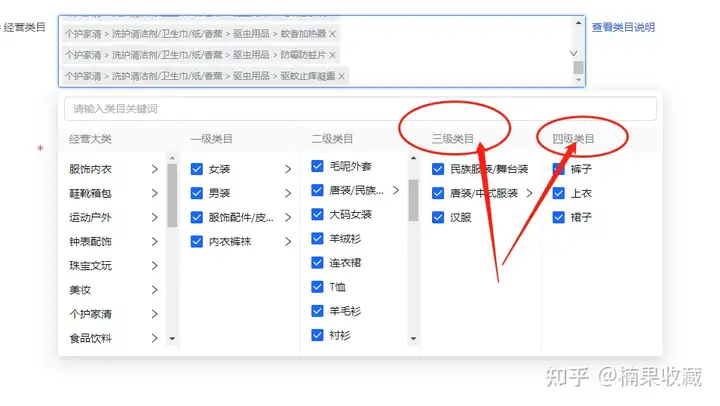The image size is (720, 406).
Task: Remove the 蚊香加热器 category tag
Action: [332, 34]
